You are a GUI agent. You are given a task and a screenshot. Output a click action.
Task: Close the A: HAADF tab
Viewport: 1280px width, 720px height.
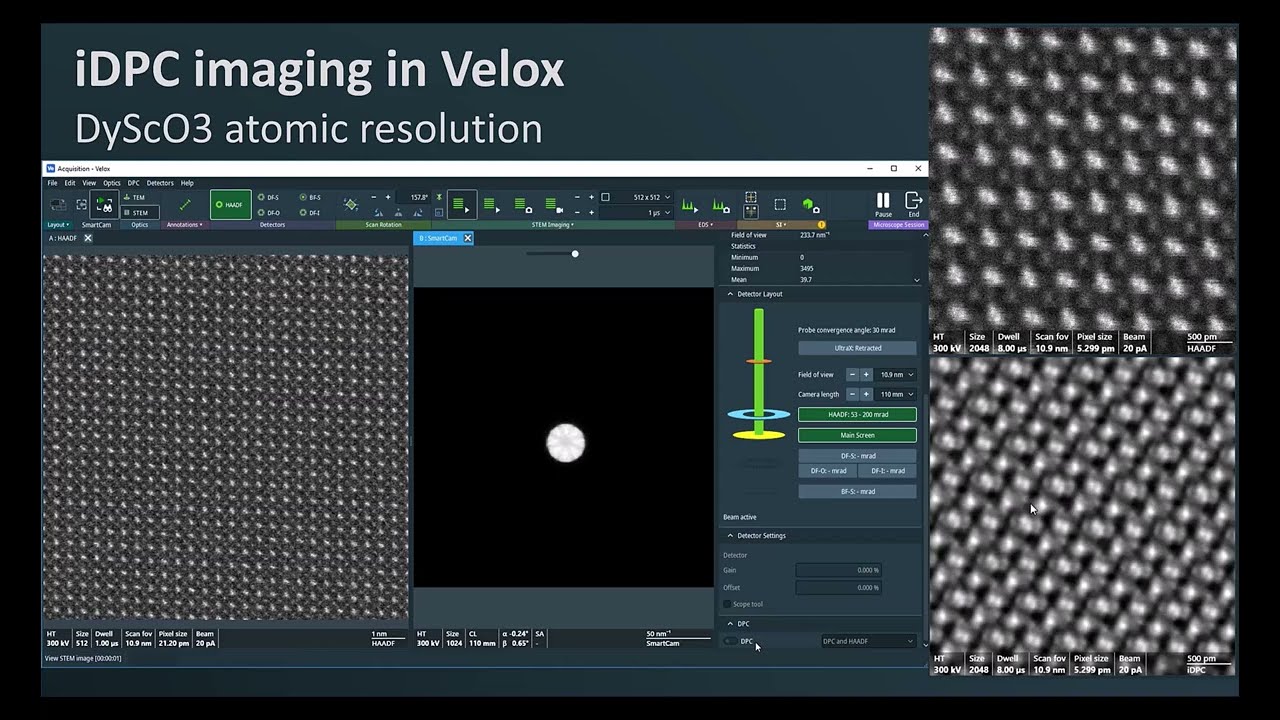(88, 238)
